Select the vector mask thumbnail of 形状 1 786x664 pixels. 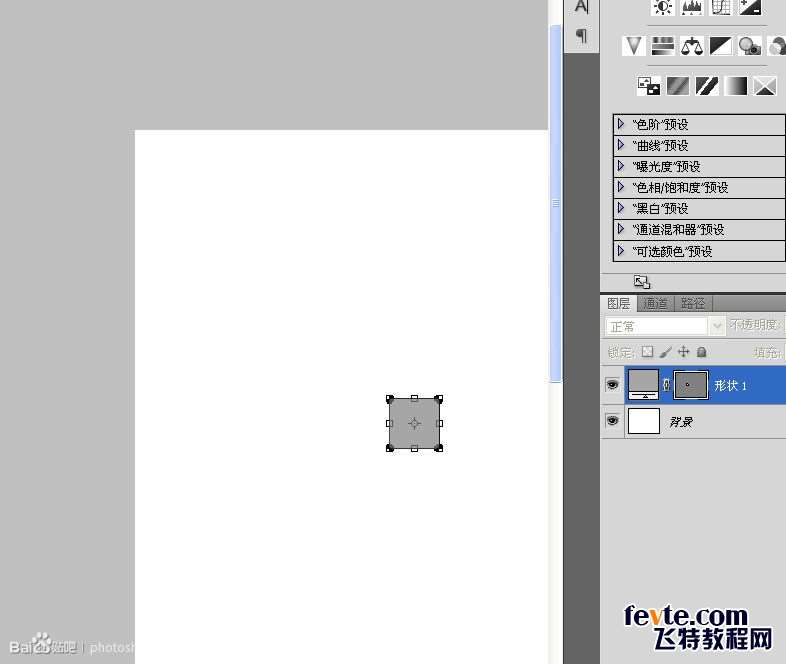tap(690, 385)
